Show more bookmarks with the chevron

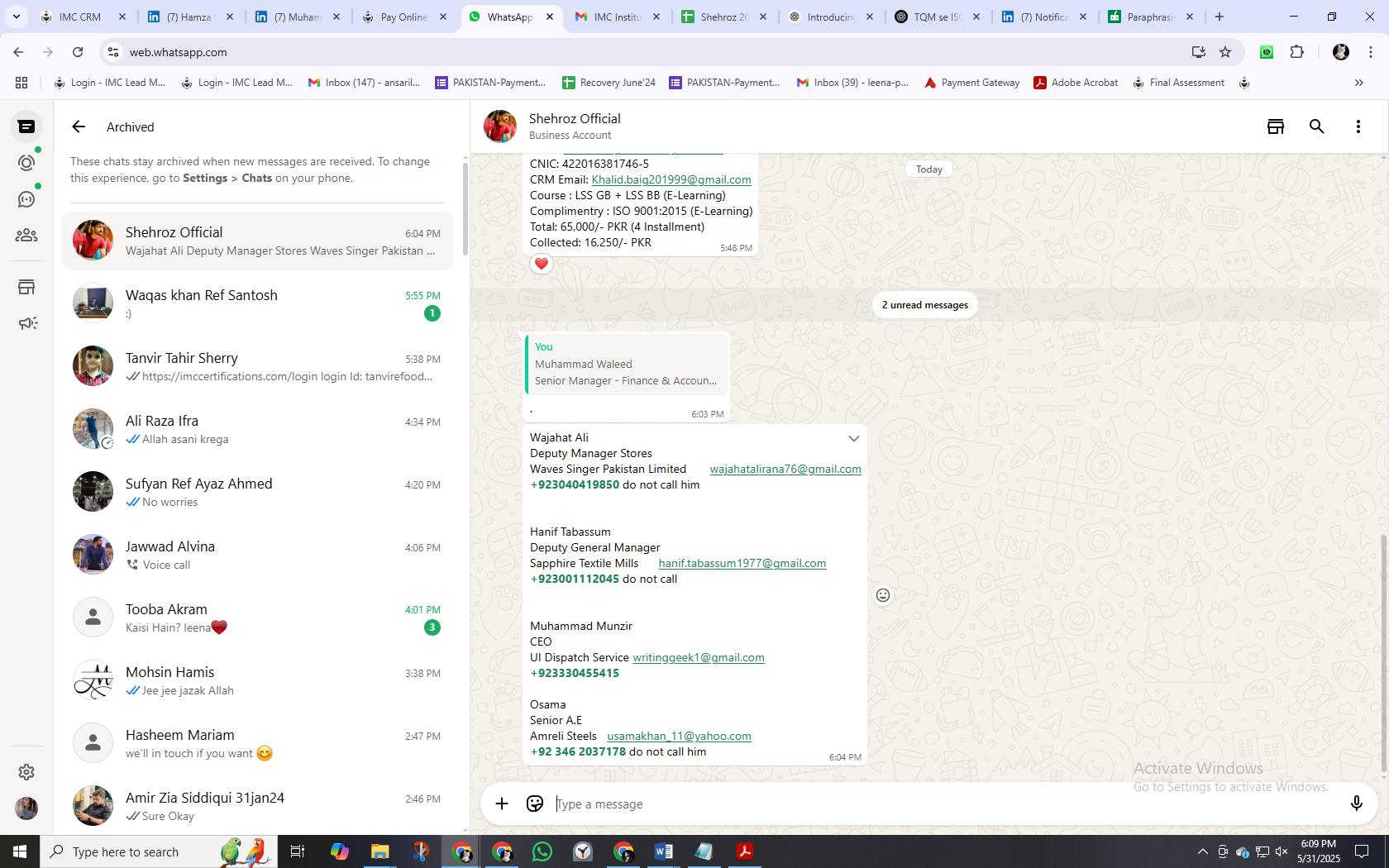[1358, 83]
